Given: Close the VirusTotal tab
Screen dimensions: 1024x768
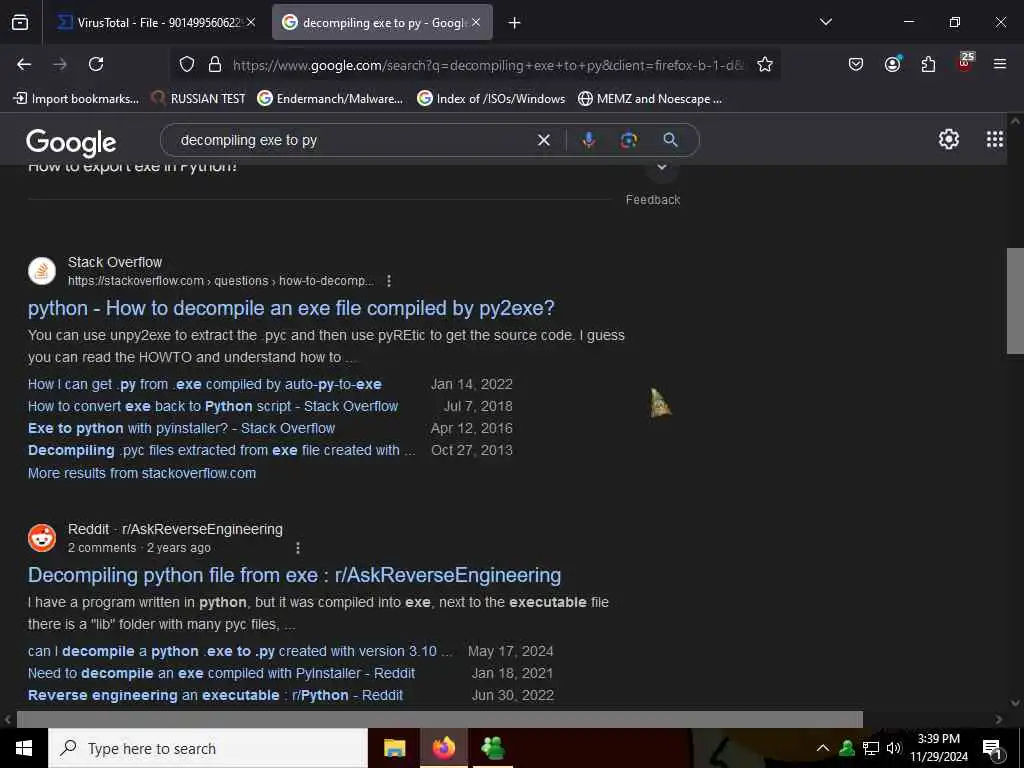Looking at the screenshot, I should [251, 22].
